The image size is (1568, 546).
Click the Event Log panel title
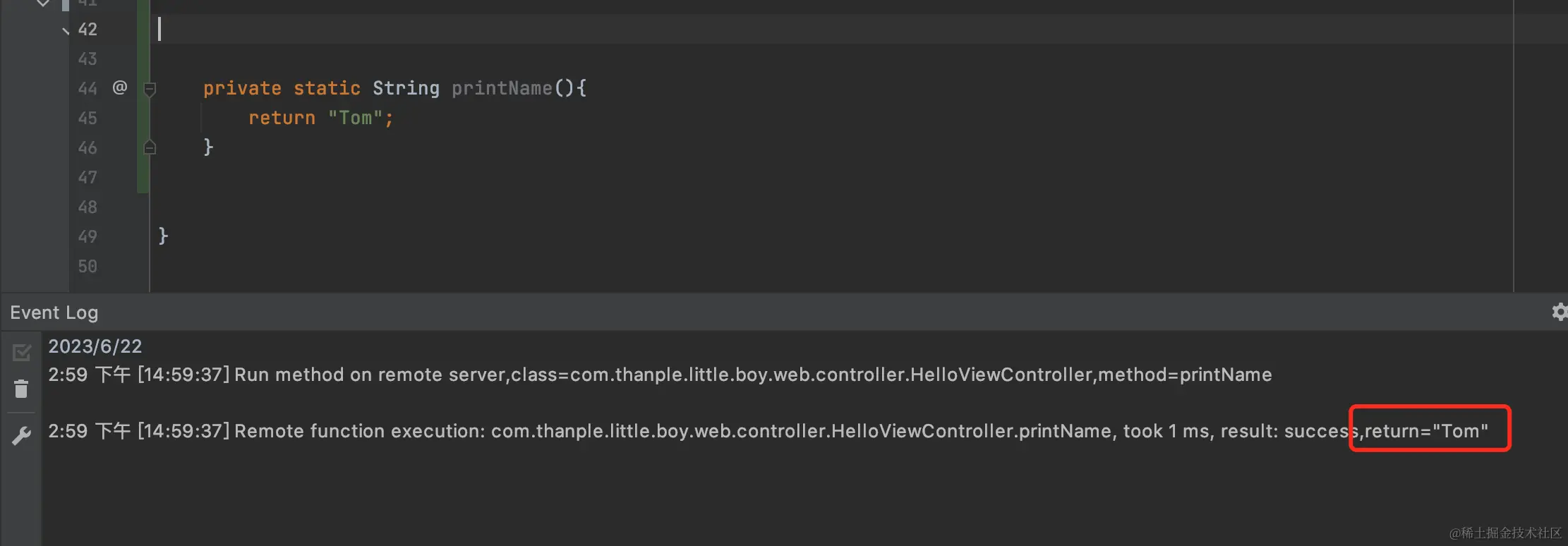[54, 313]
